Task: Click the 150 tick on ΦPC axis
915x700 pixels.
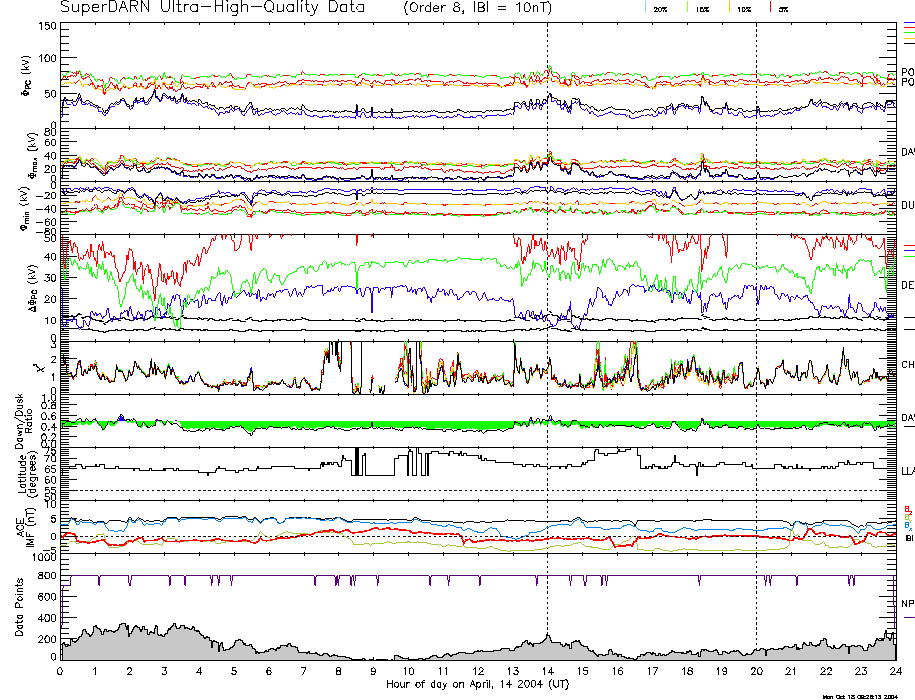Action: pos(47,26)
